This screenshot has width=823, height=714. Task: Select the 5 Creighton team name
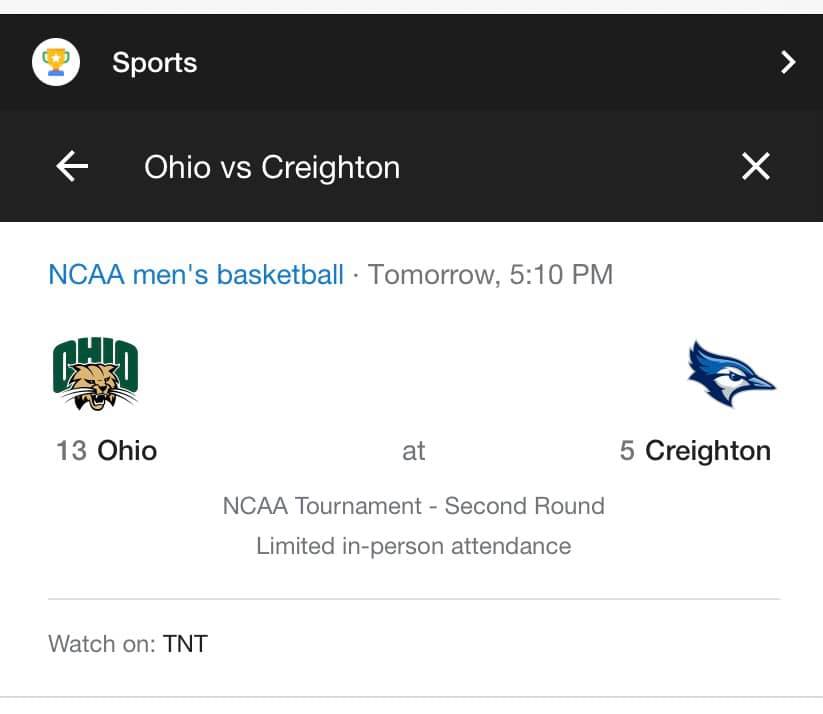point(695,451)
